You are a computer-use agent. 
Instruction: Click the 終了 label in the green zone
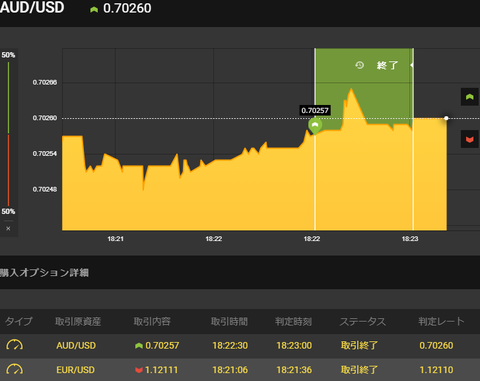point(387,65)
